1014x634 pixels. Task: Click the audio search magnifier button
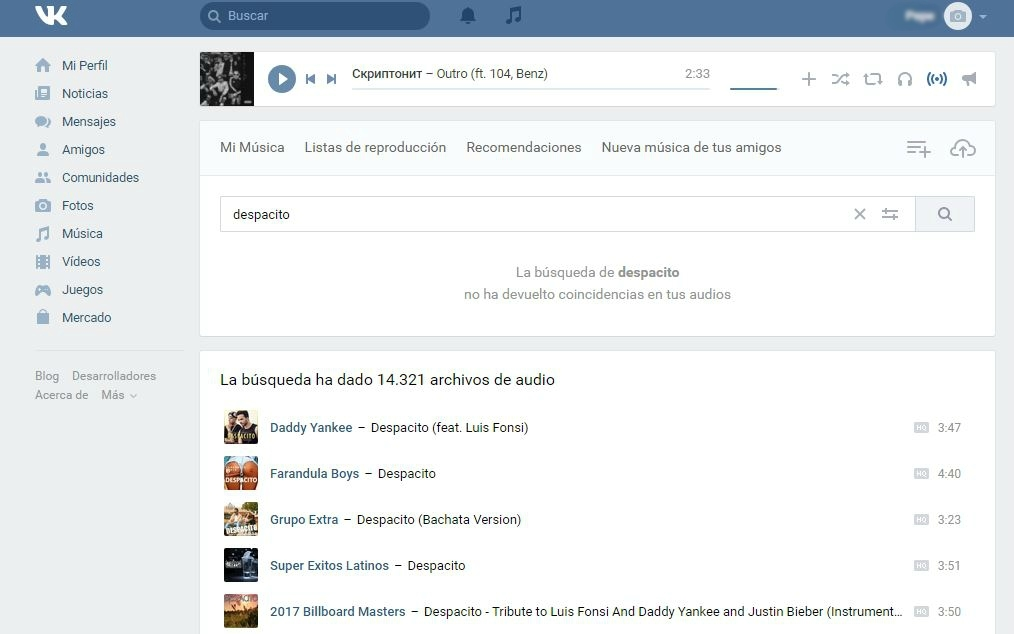point(945,214)
